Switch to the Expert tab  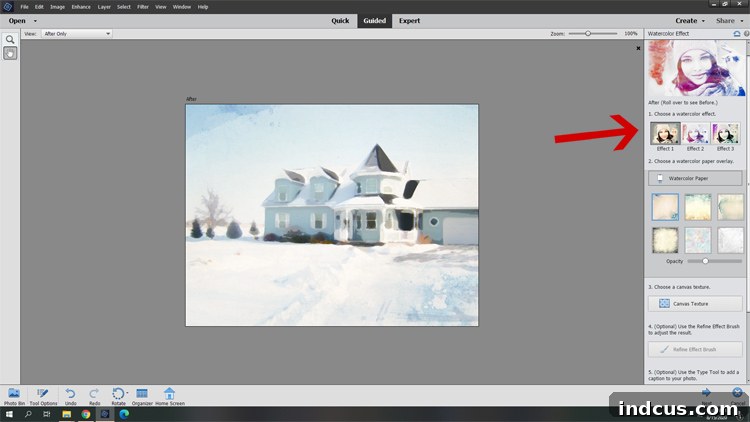409,21
